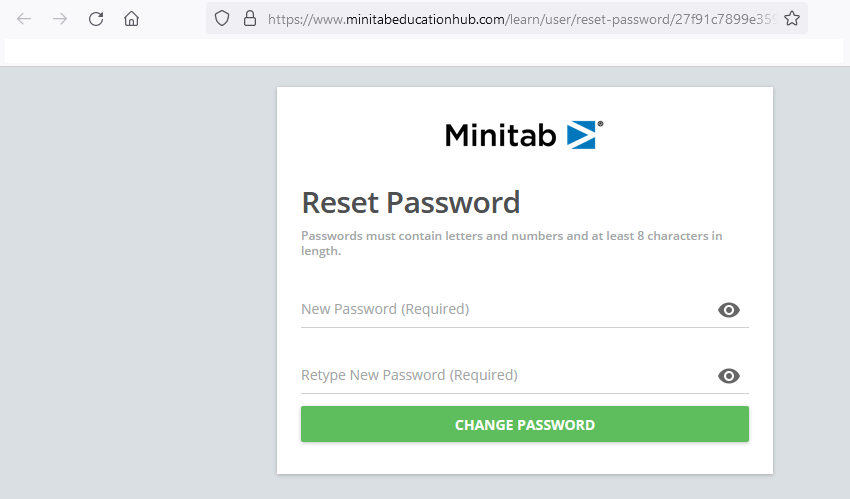Viewport: 850px width, 499px height.
Task: Go back using the browser back arrow
Action: 24,19
